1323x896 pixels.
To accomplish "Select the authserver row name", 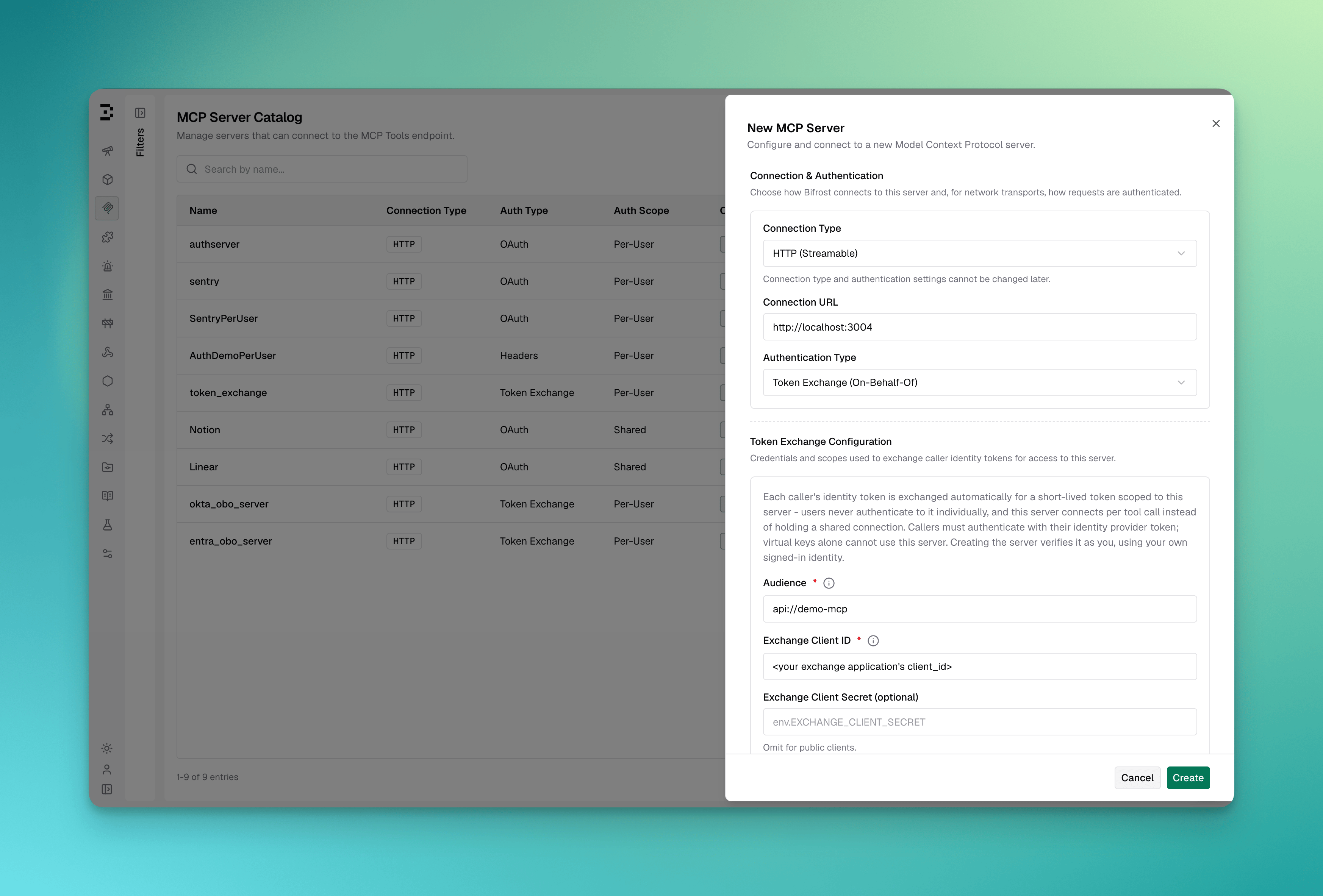I will click(214, 244).
